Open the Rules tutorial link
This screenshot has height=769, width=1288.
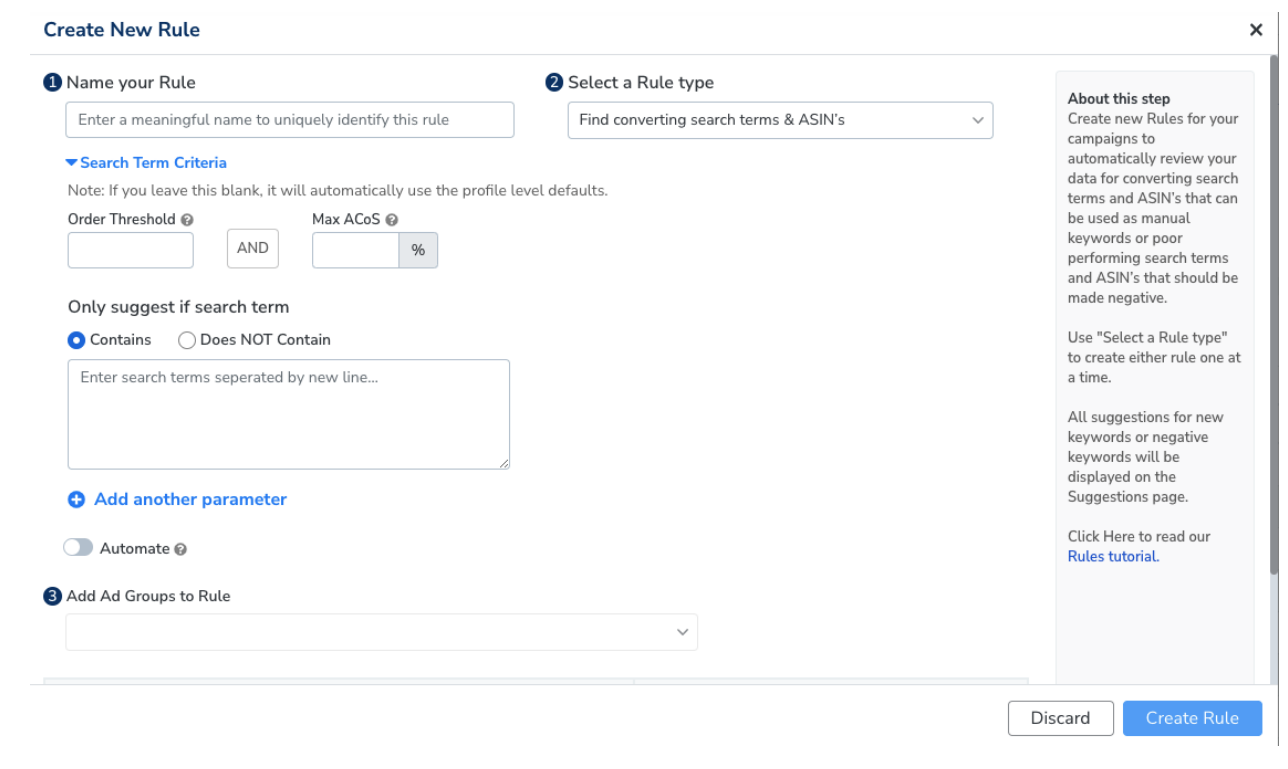(1113, 556)
